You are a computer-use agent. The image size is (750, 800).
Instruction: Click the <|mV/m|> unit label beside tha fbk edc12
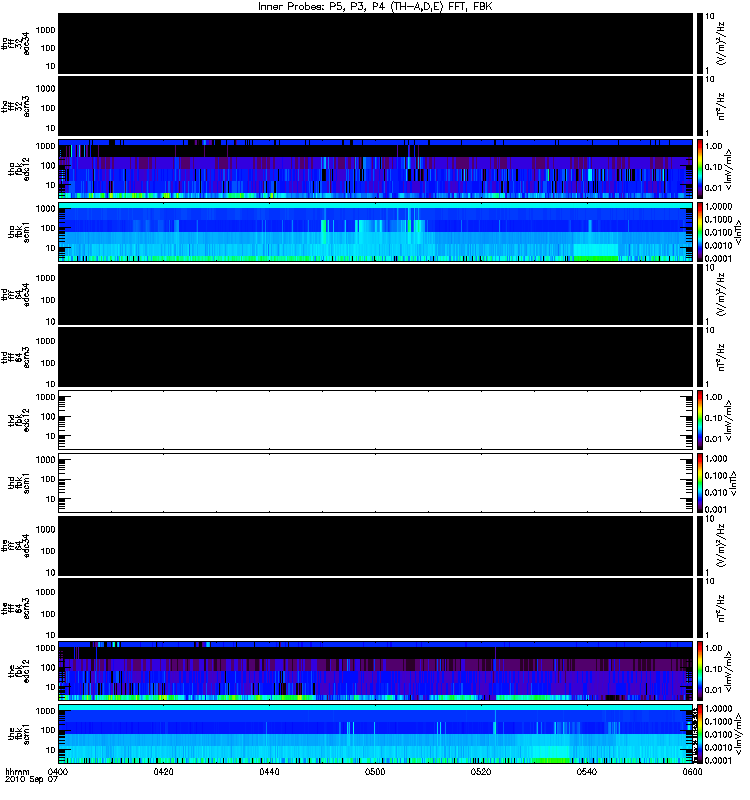[729, 169]
